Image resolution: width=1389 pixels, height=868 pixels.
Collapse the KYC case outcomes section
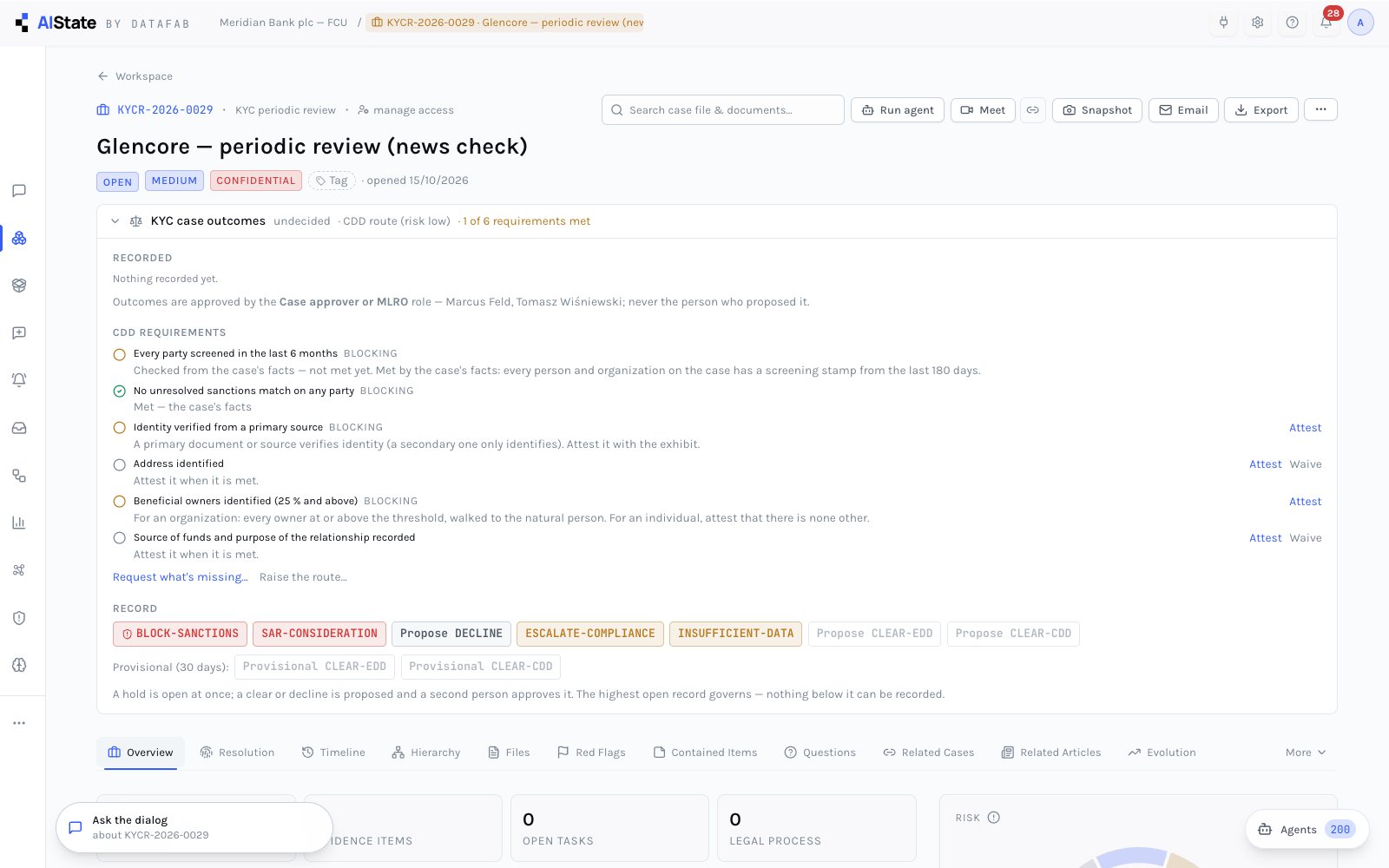pyautogui.click(x=115, y=221)
